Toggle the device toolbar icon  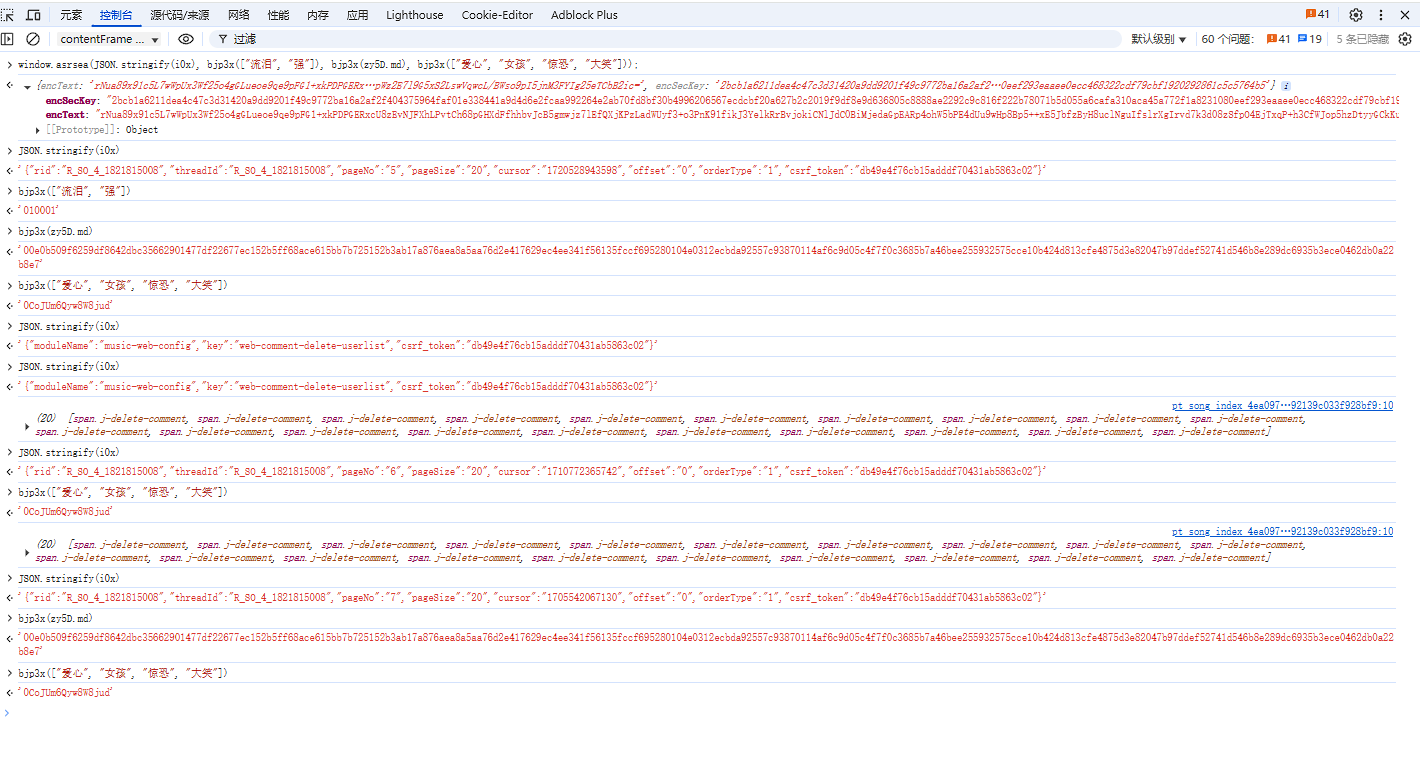click(33, 15)
